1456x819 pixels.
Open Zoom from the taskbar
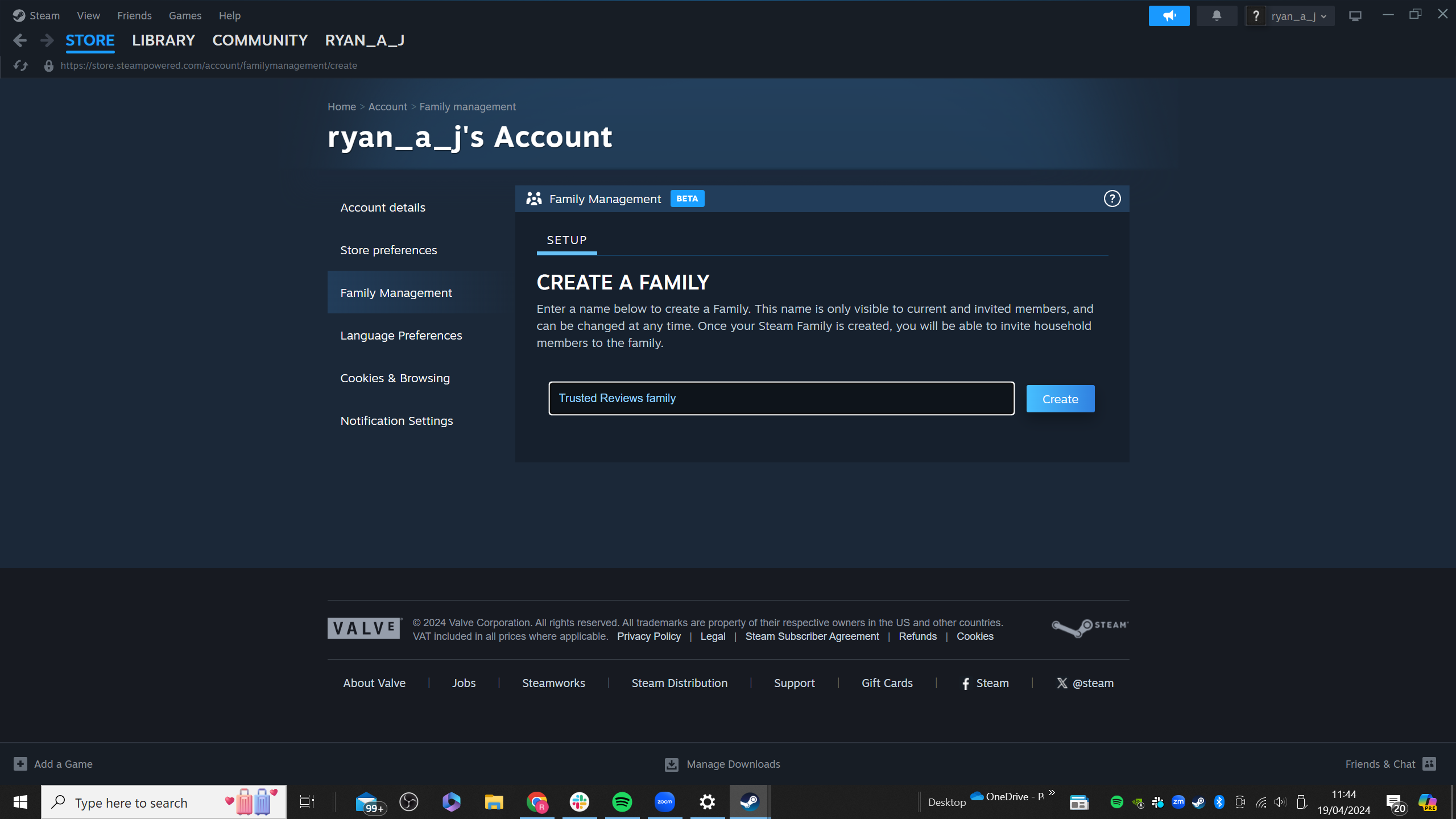point(665,802)
